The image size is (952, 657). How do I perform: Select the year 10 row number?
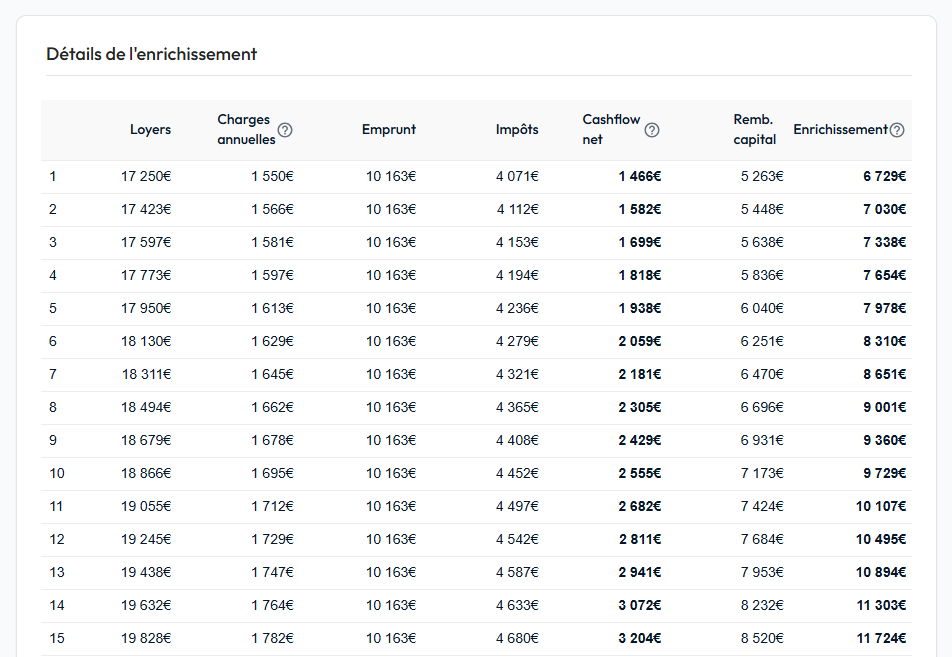tap(56, 474)
